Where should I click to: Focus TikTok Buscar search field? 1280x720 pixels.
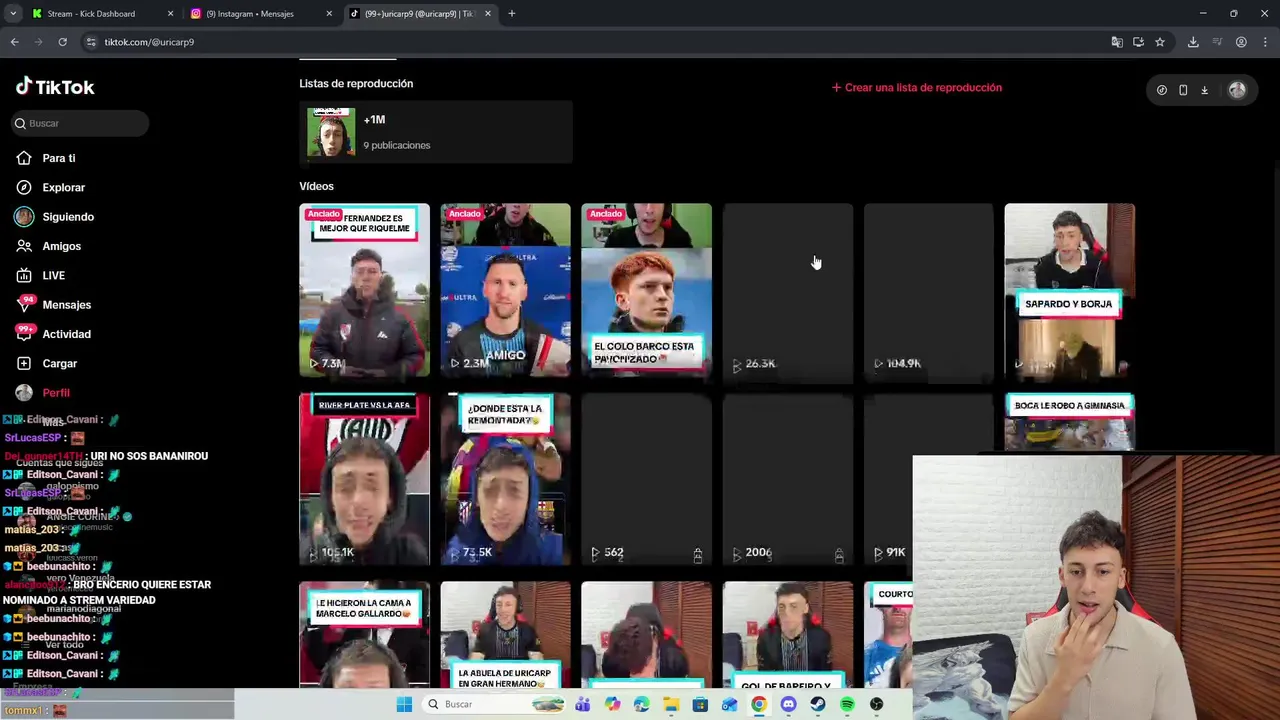click(x=82, y=123)
